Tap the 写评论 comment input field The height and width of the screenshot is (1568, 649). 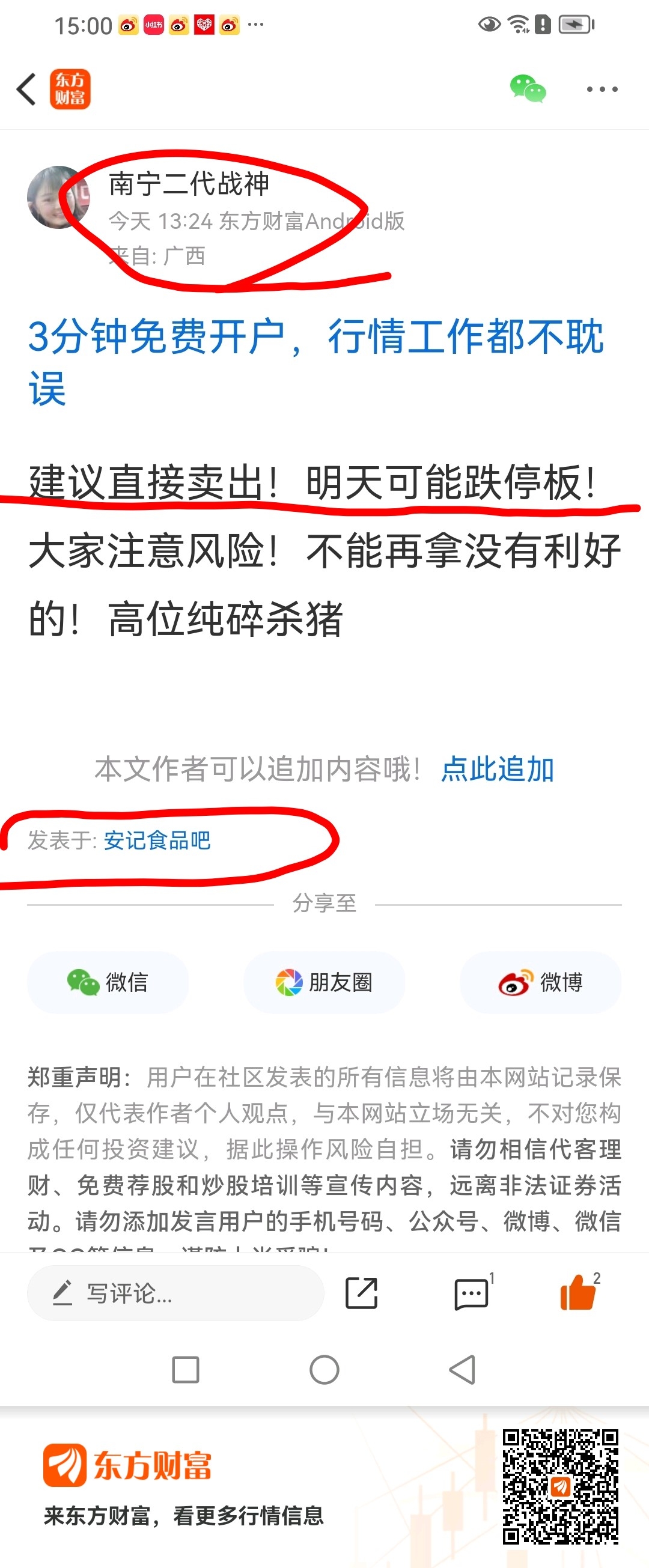(x=175, y=1293)
